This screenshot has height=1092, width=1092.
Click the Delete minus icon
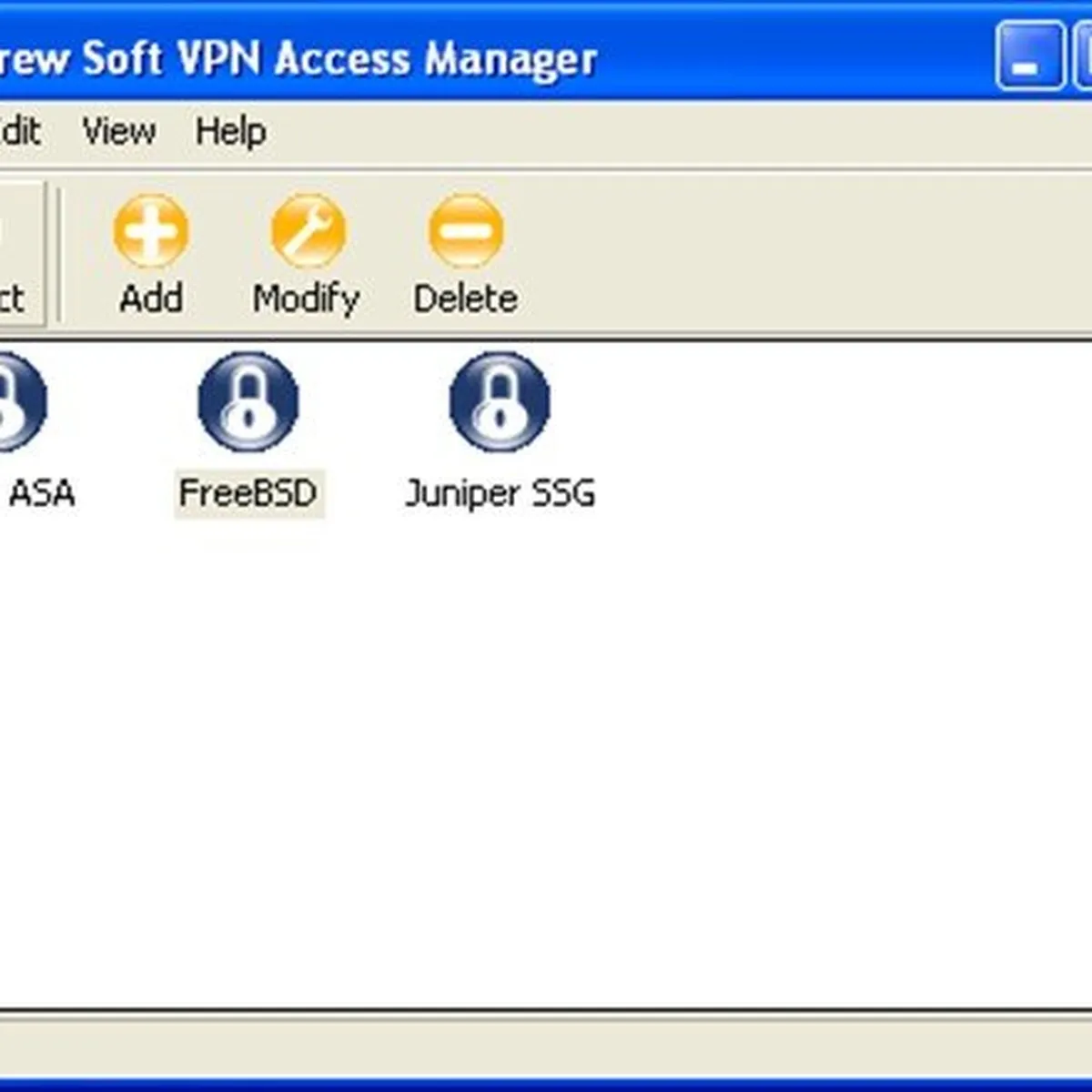click(465, 231)
